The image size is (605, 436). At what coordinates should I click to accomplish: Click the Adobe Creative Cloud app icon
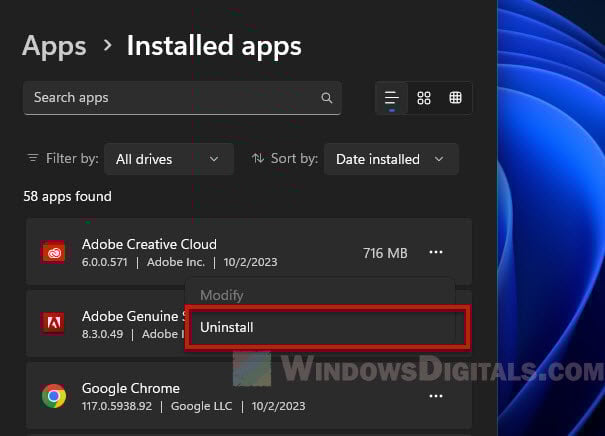(53, 252)
